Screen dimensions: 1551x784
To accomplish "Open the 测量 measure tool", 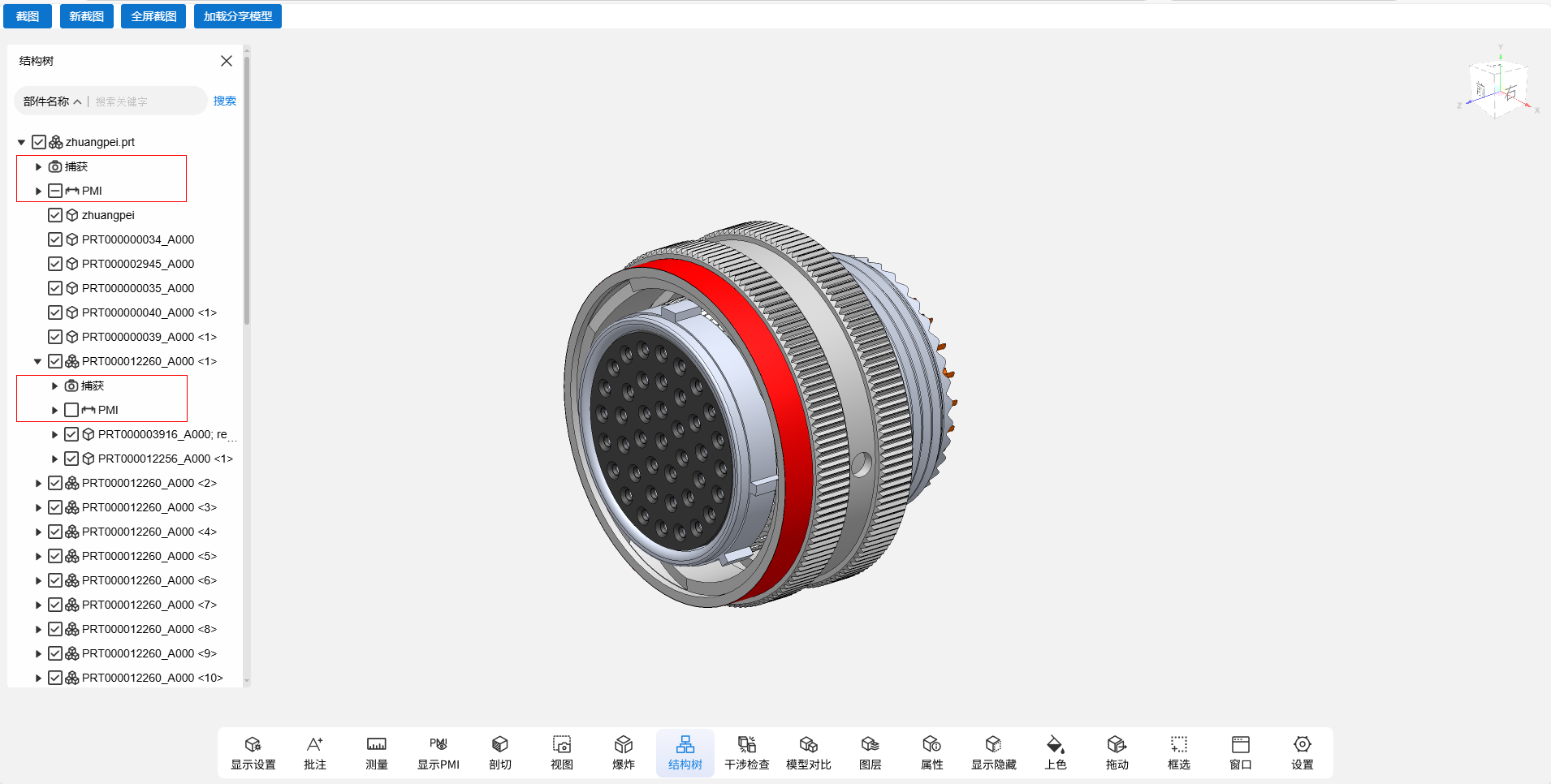I will (x=376, y=752).
